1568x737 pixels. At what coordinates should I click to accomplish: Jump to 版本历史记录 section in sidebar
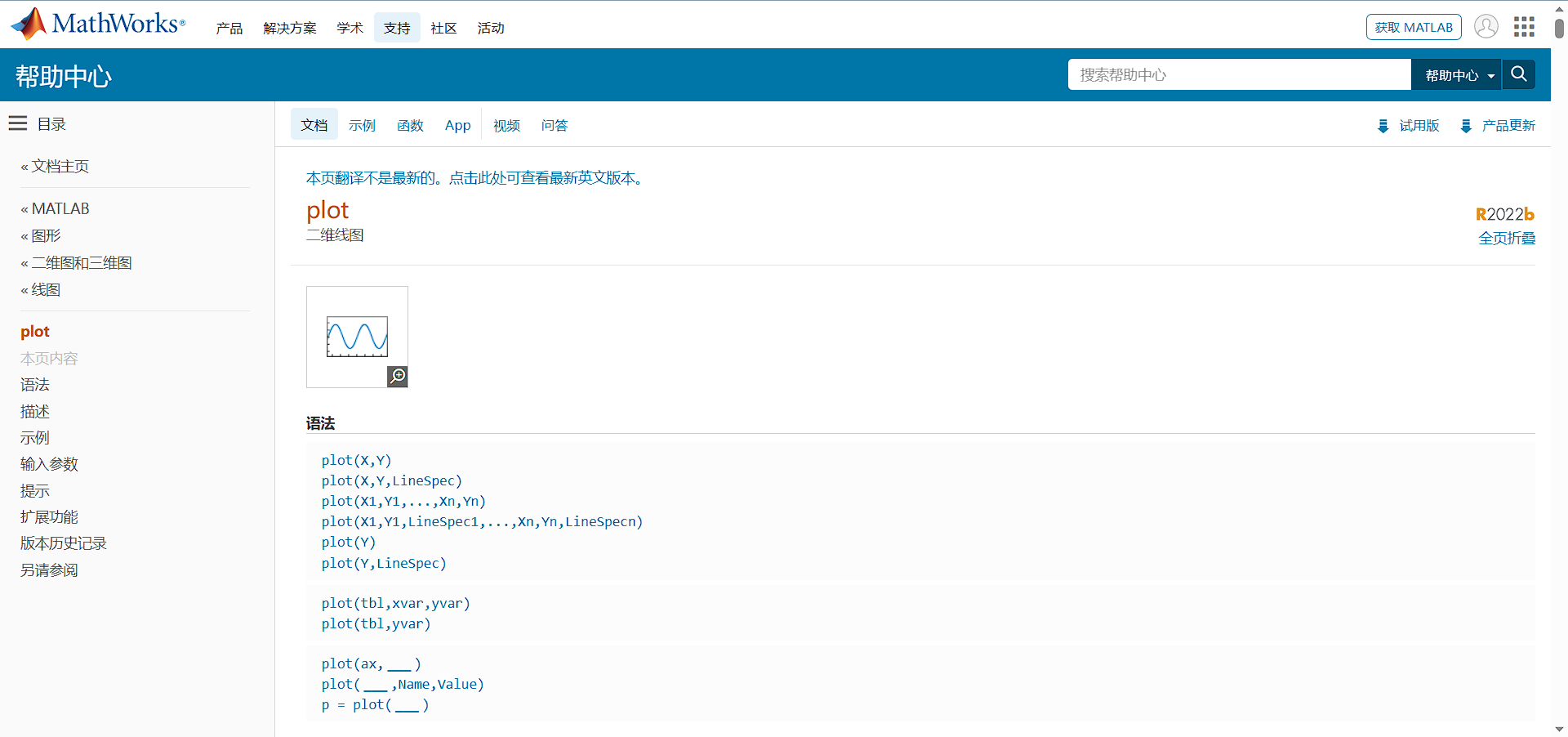pyautogui.click(x=64, y=543)
